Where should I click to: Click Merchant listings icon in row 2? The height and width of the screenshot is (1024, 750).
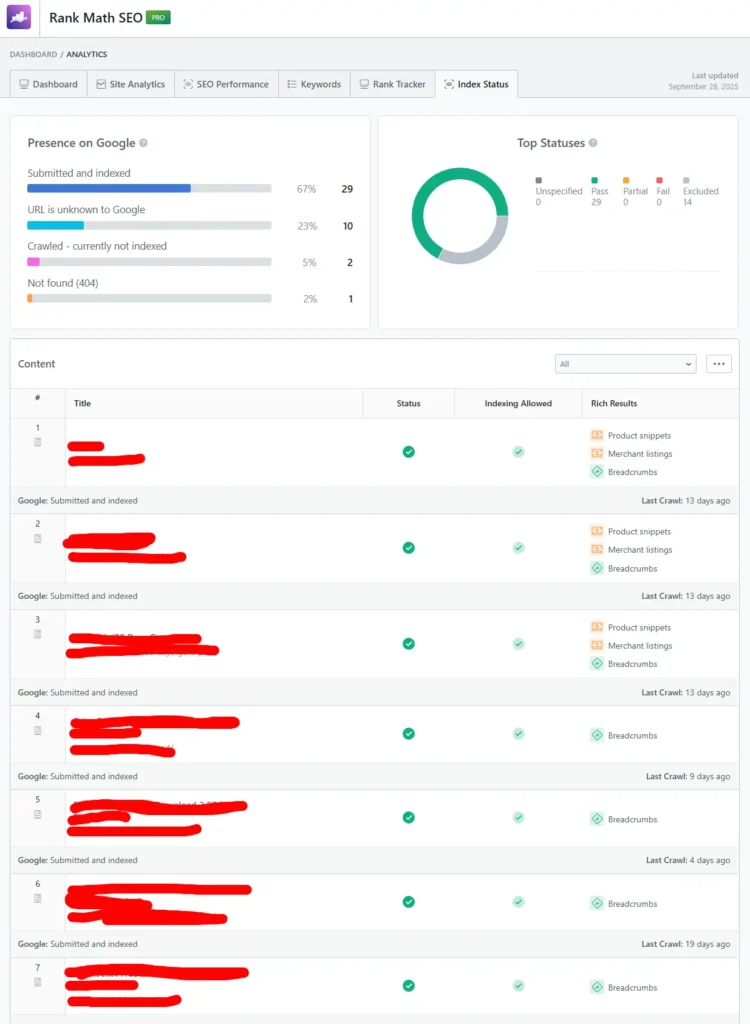point(597,550)
